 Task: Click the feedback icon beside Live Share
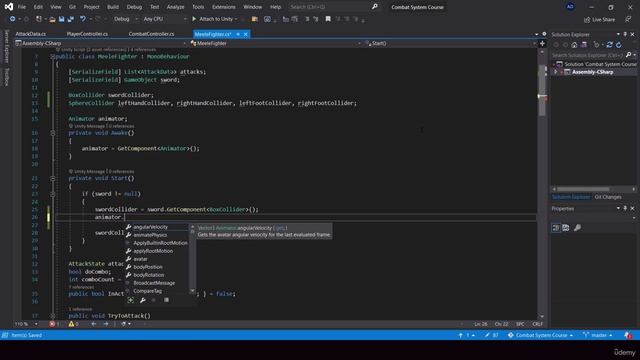point(628,19)
